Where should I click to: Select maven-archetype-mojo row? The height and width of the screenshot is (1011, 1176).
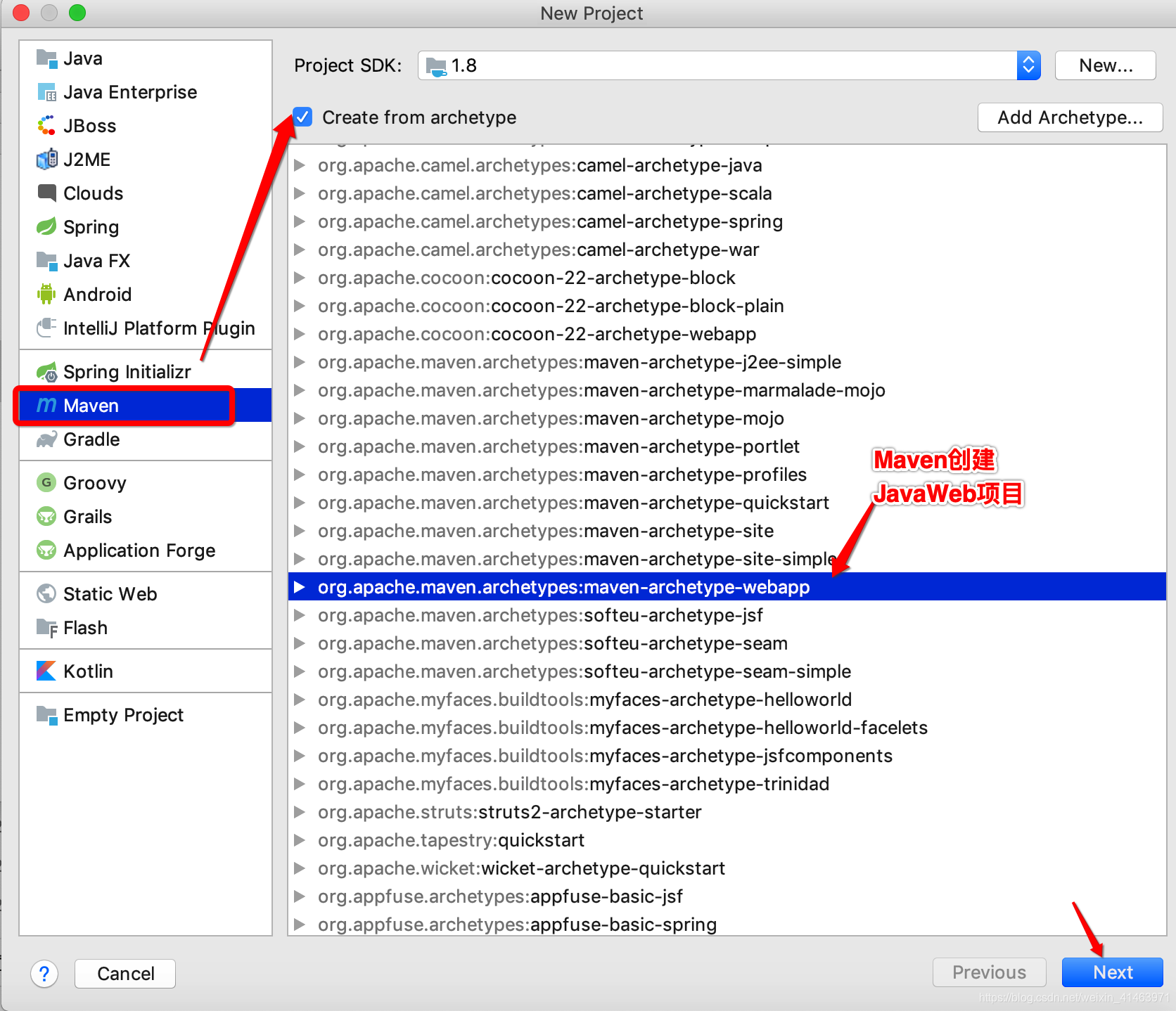(x=727, y=418)
